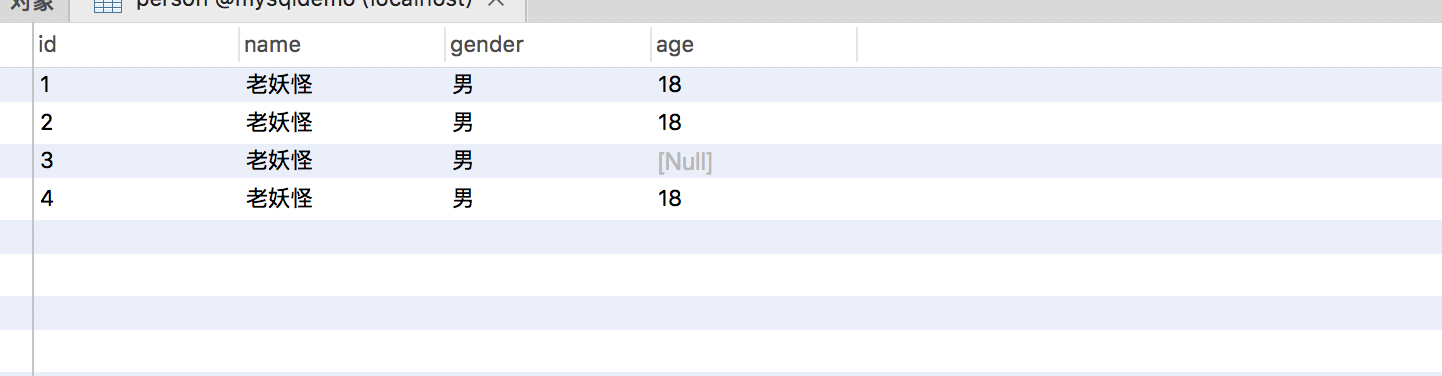Click the row selector margin for row 4
This screenshot has height=376, width=1442.
(x=16, y=199)
